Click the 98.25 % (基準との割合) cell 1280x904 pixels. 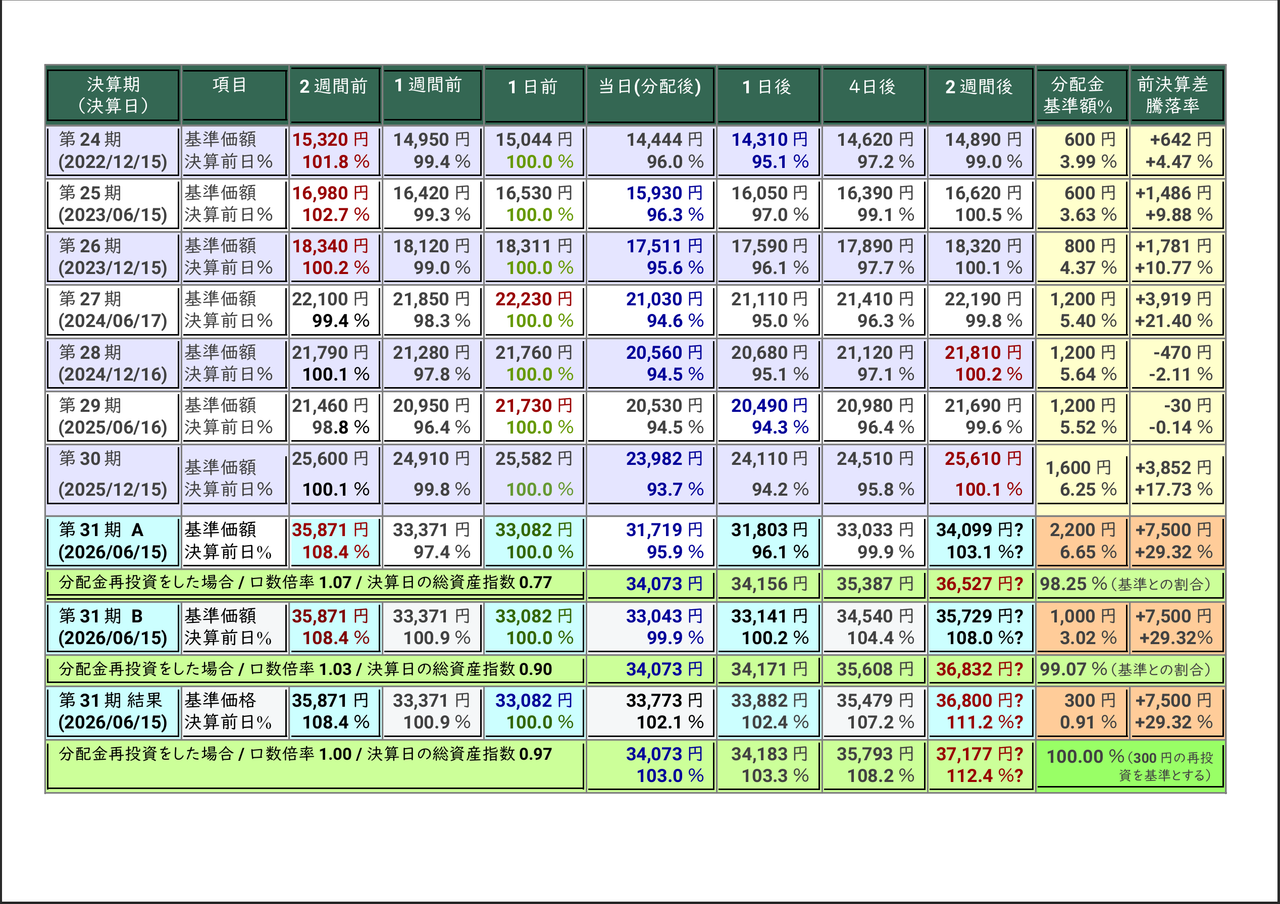1130,583
